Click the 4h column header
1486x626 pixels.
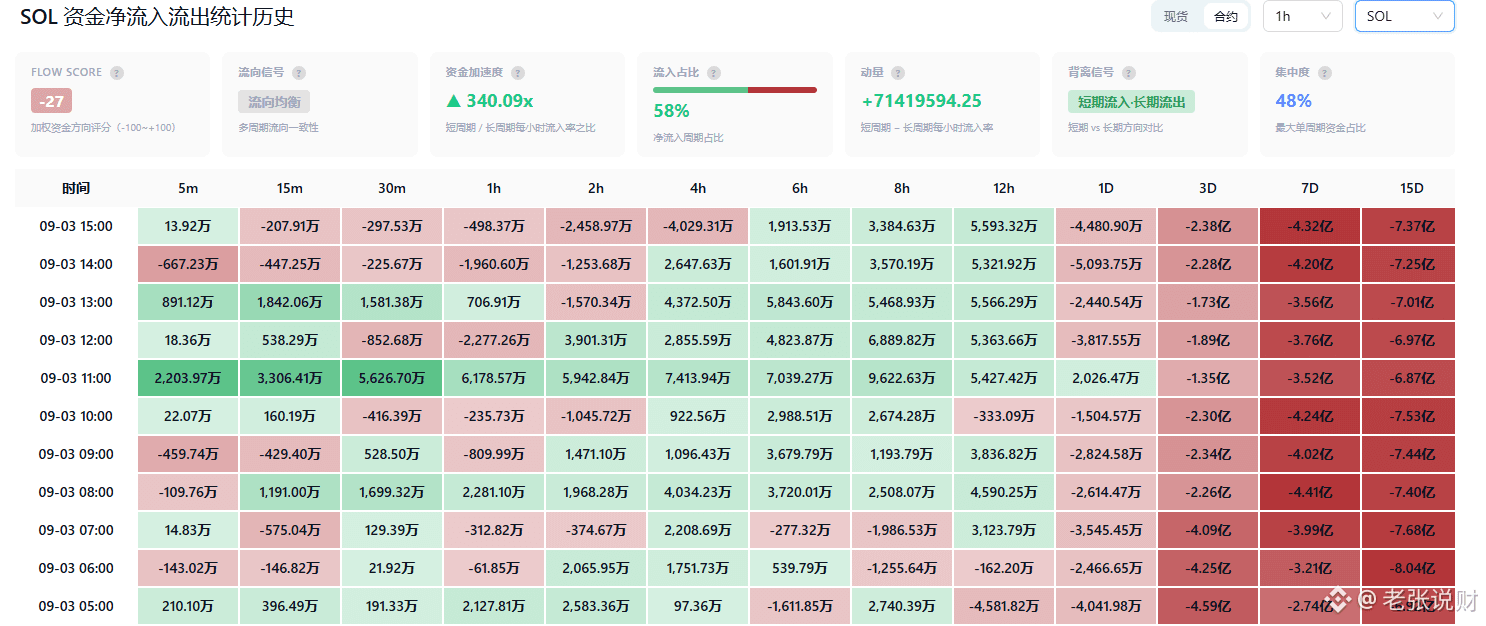tap(698, 188)
